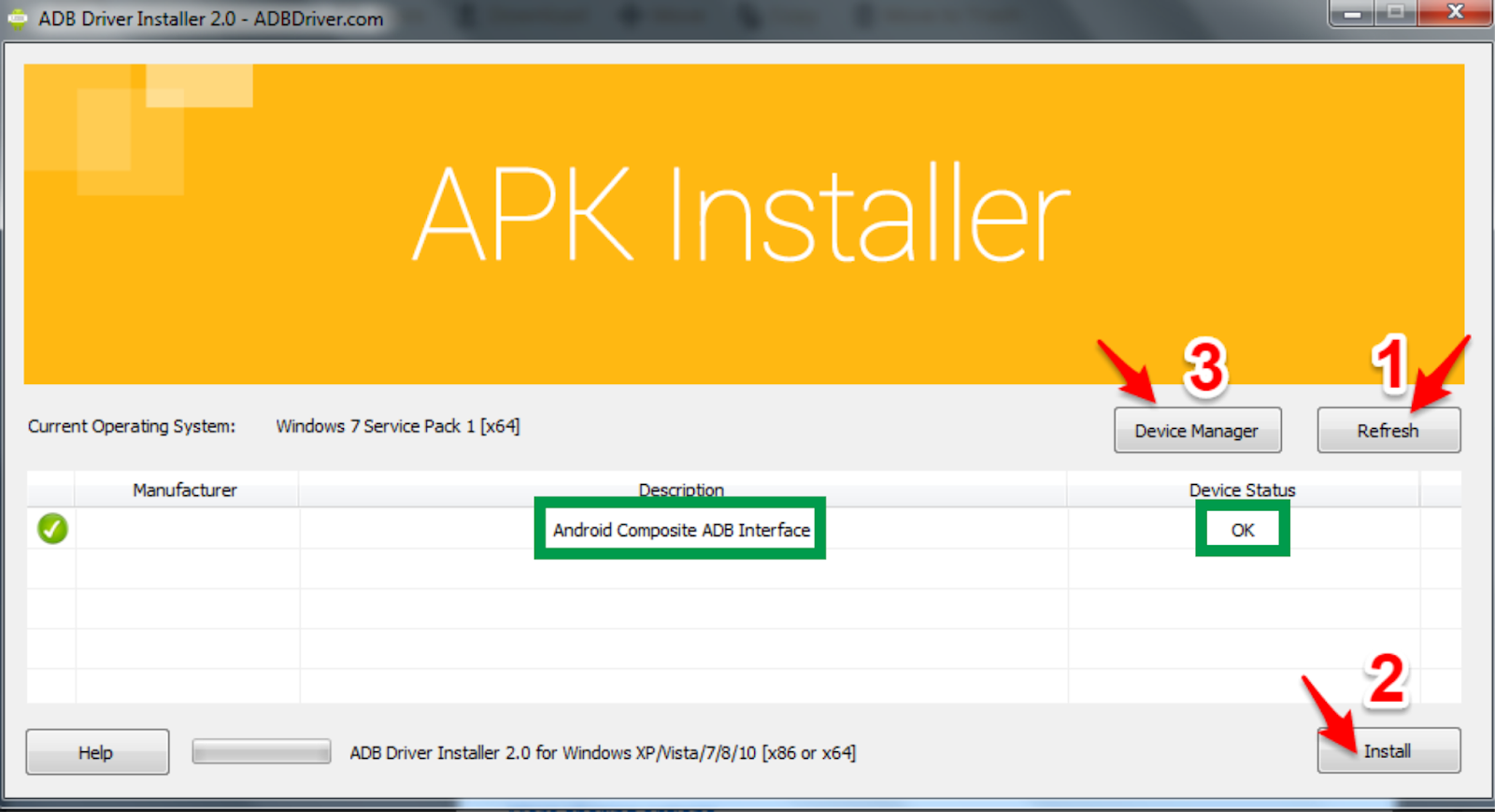Minimize the ADB Driver Installer window

pyautogui.click(x=1351, y=13)
